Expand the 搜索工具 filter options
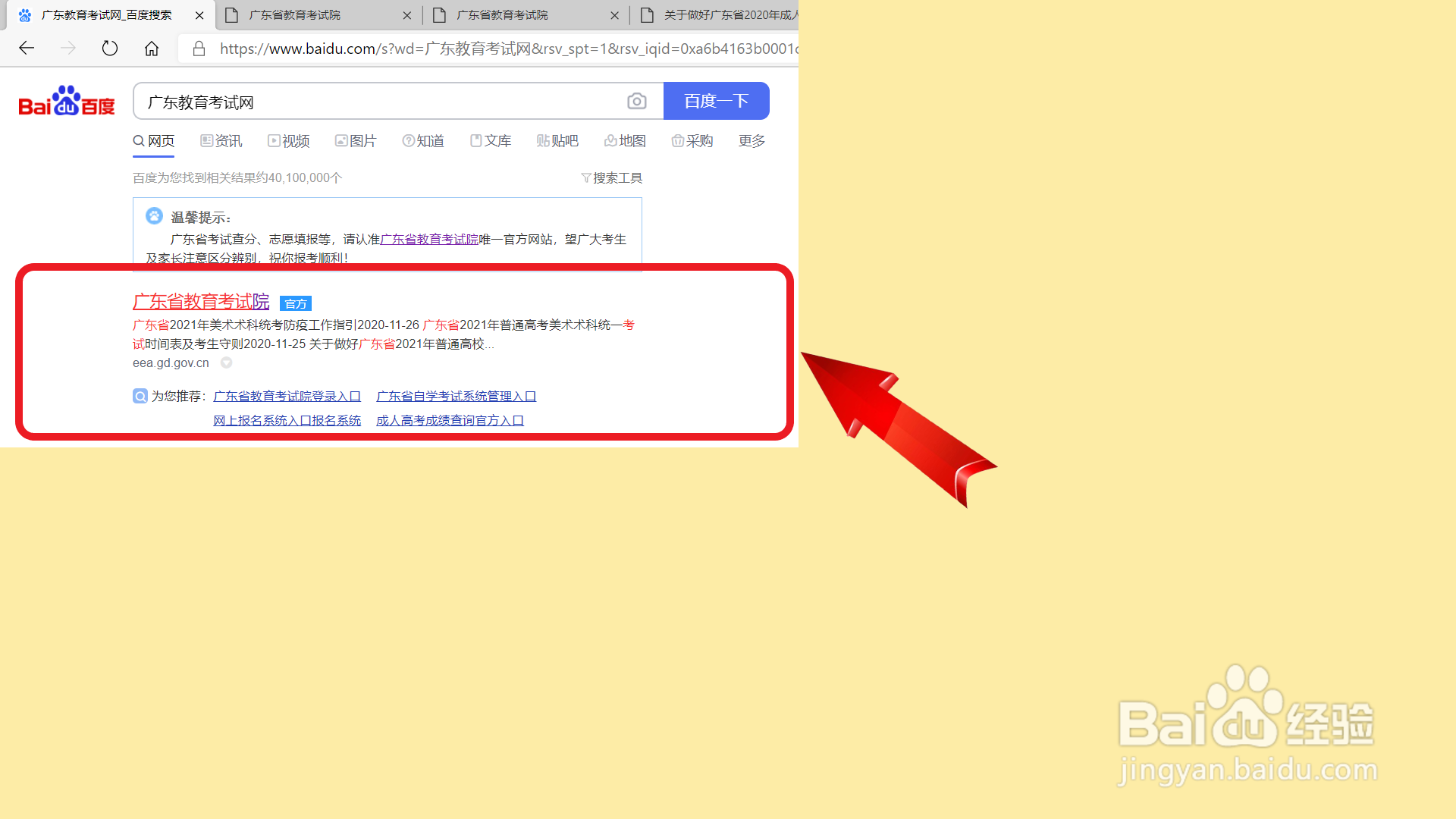The width and height of the screenshot is (1456, 819). tap(611, 178)
